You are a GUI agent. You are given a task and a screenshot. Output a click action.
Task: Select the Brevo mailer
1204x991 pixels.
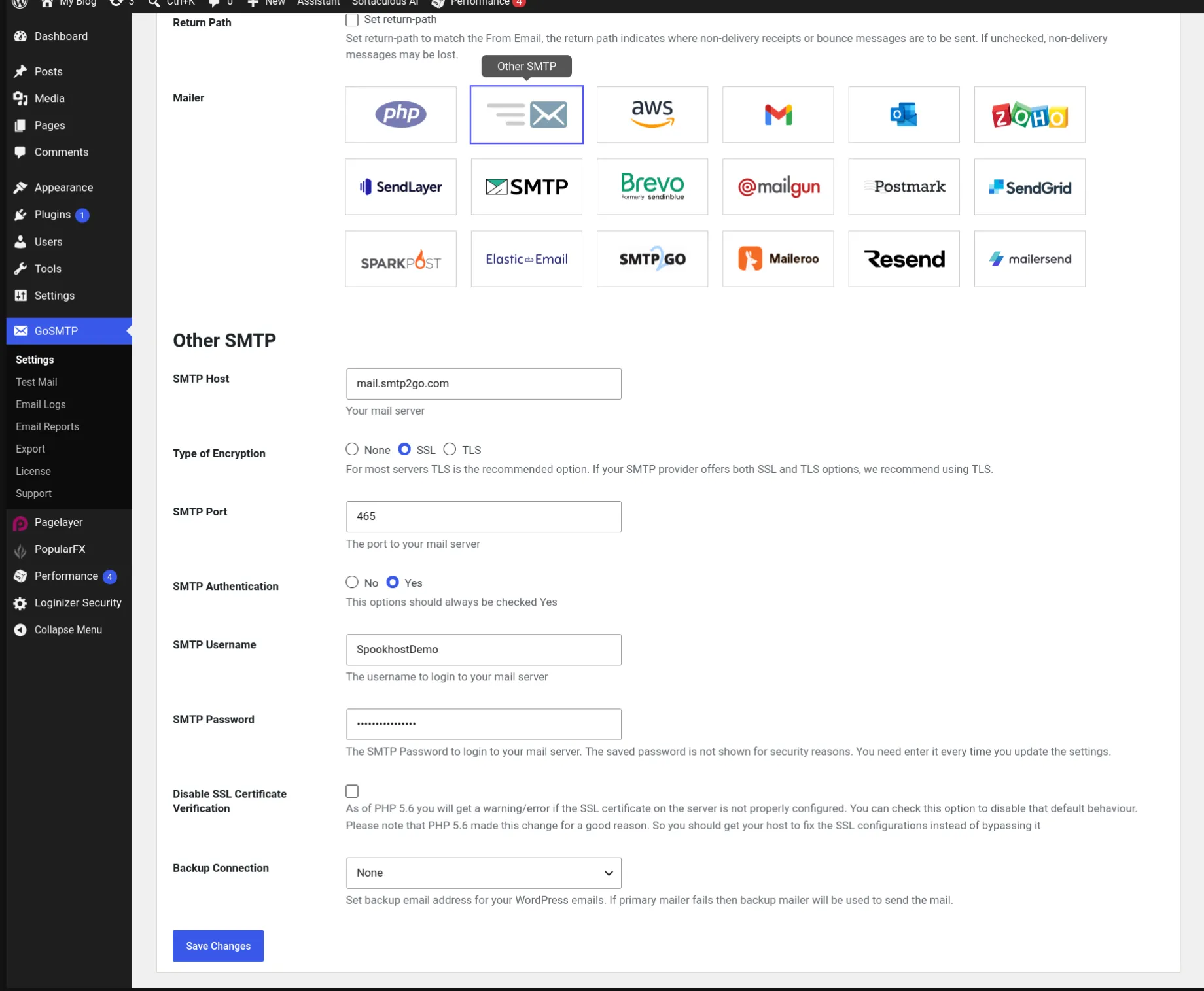(652, 186)
